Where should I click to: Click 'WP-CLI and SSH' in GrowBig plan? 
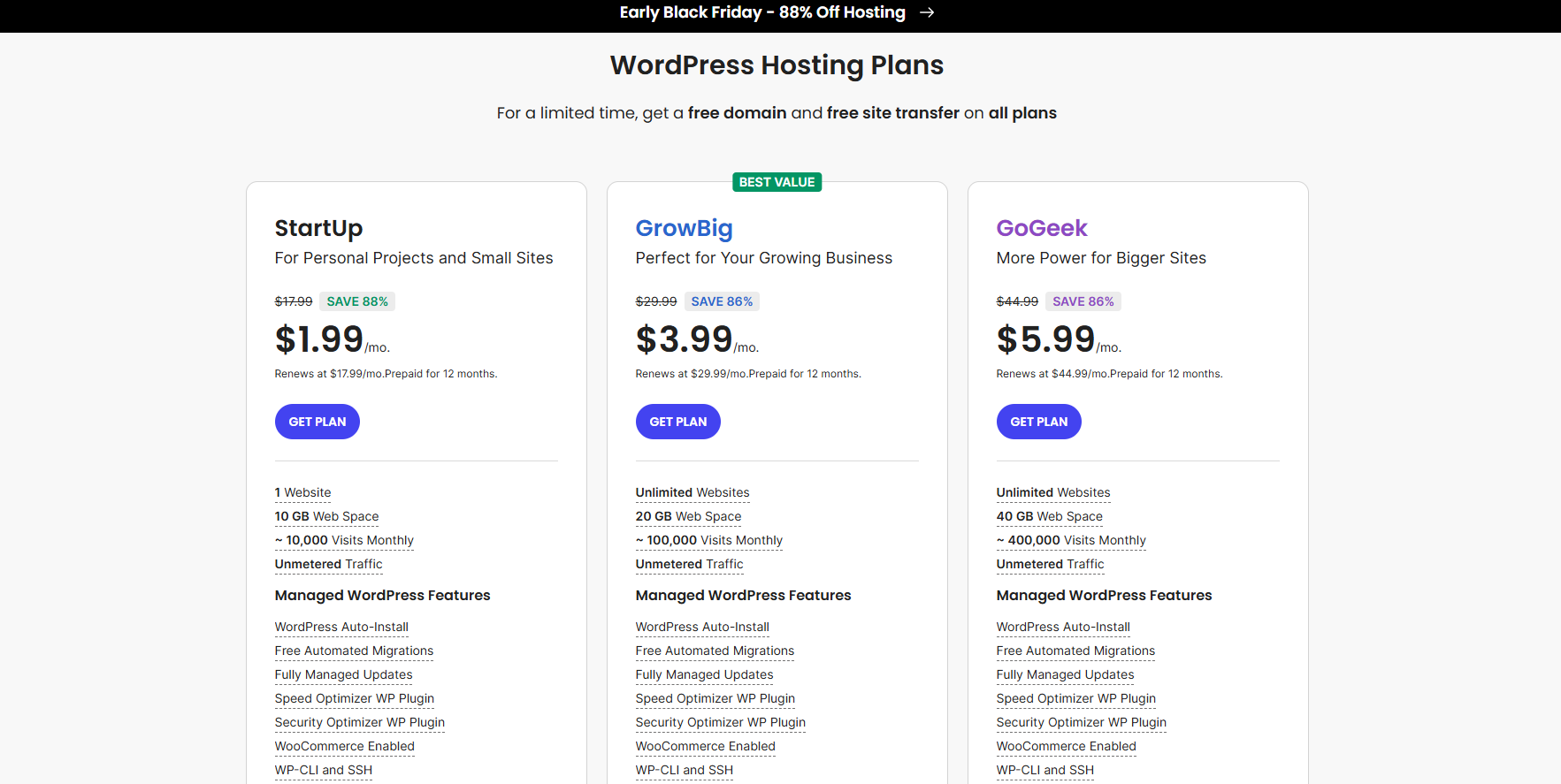(x=685, y=770)
